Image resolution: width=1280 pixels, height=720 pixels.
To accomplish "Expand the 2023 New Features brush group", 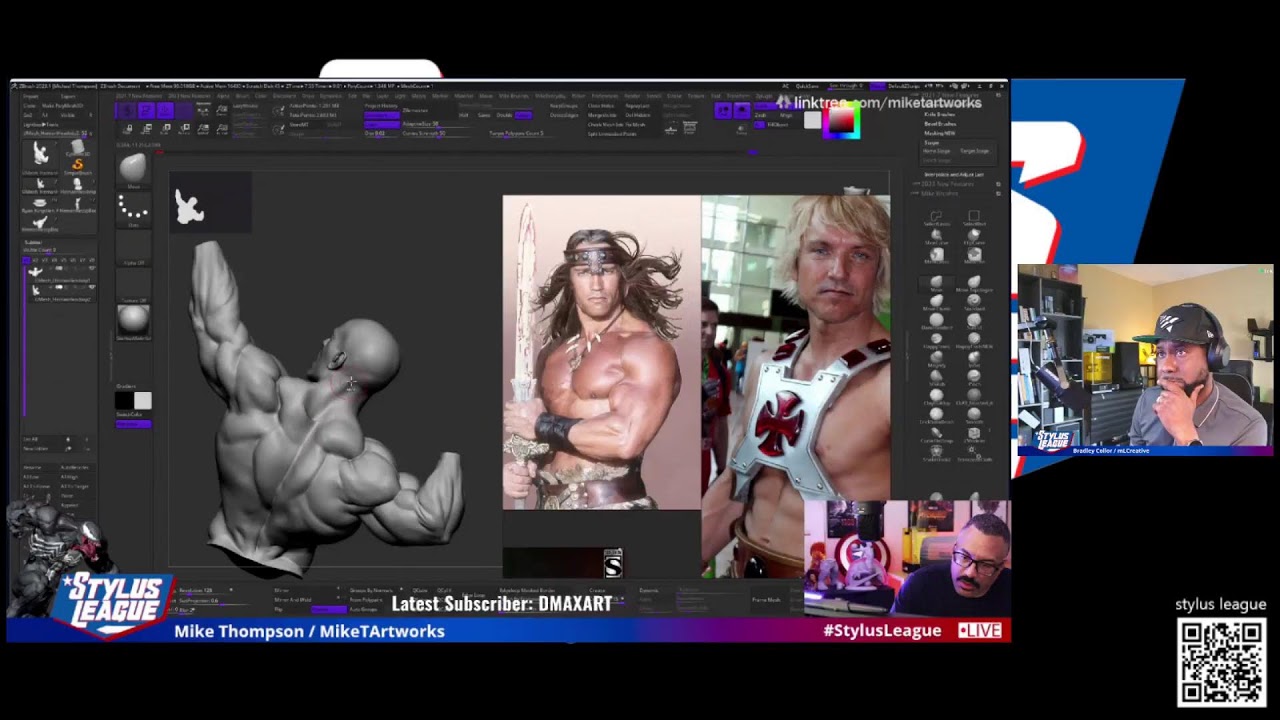I will tap(947, 184).
